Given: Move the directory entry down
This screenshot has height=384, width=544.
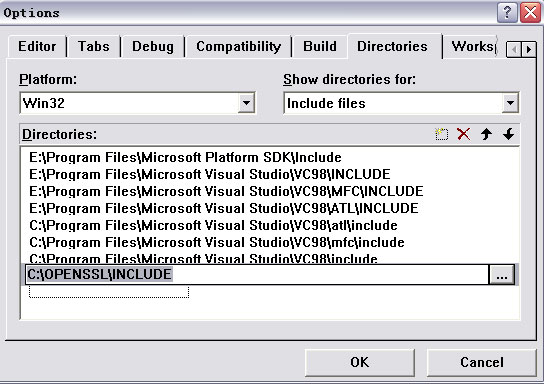Looking at the screenshot, I should [509, 134].
